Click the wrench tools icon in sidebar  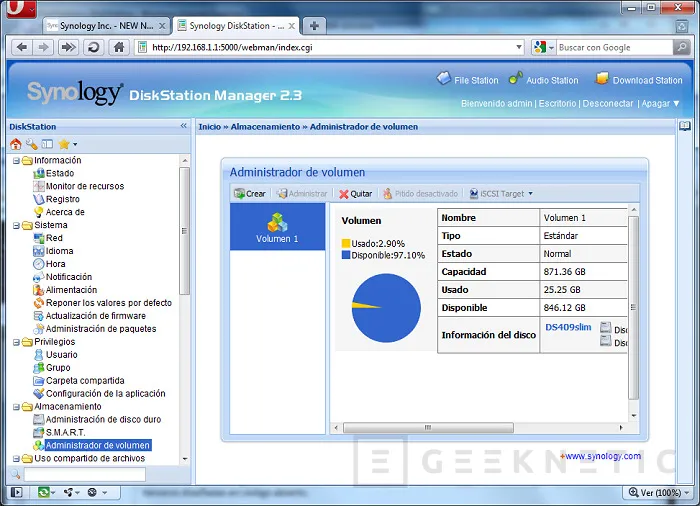pyautogui.click(x=31, y=144)
